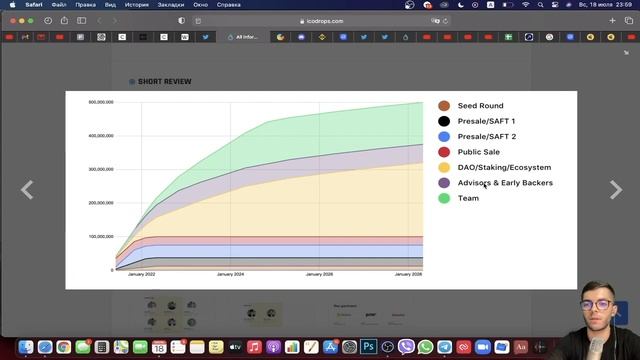Viewport: 640px width, 360px height.
Task: Open the Закладки menu
Action: tap(171, 5)
